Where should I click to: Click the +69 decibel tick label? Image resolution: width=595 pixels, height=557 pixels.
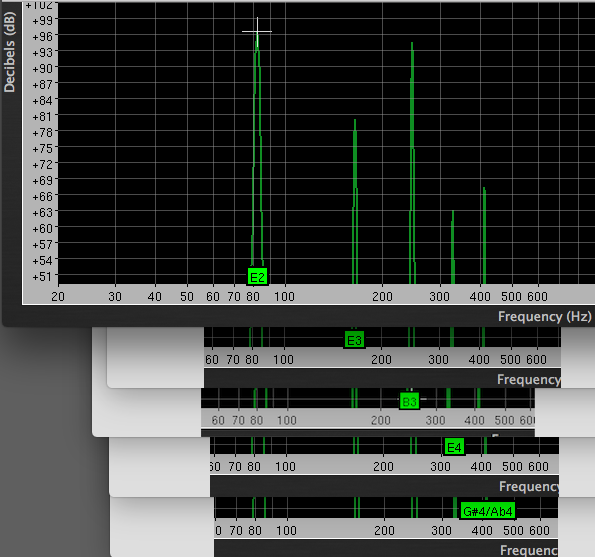pos(42,180)
